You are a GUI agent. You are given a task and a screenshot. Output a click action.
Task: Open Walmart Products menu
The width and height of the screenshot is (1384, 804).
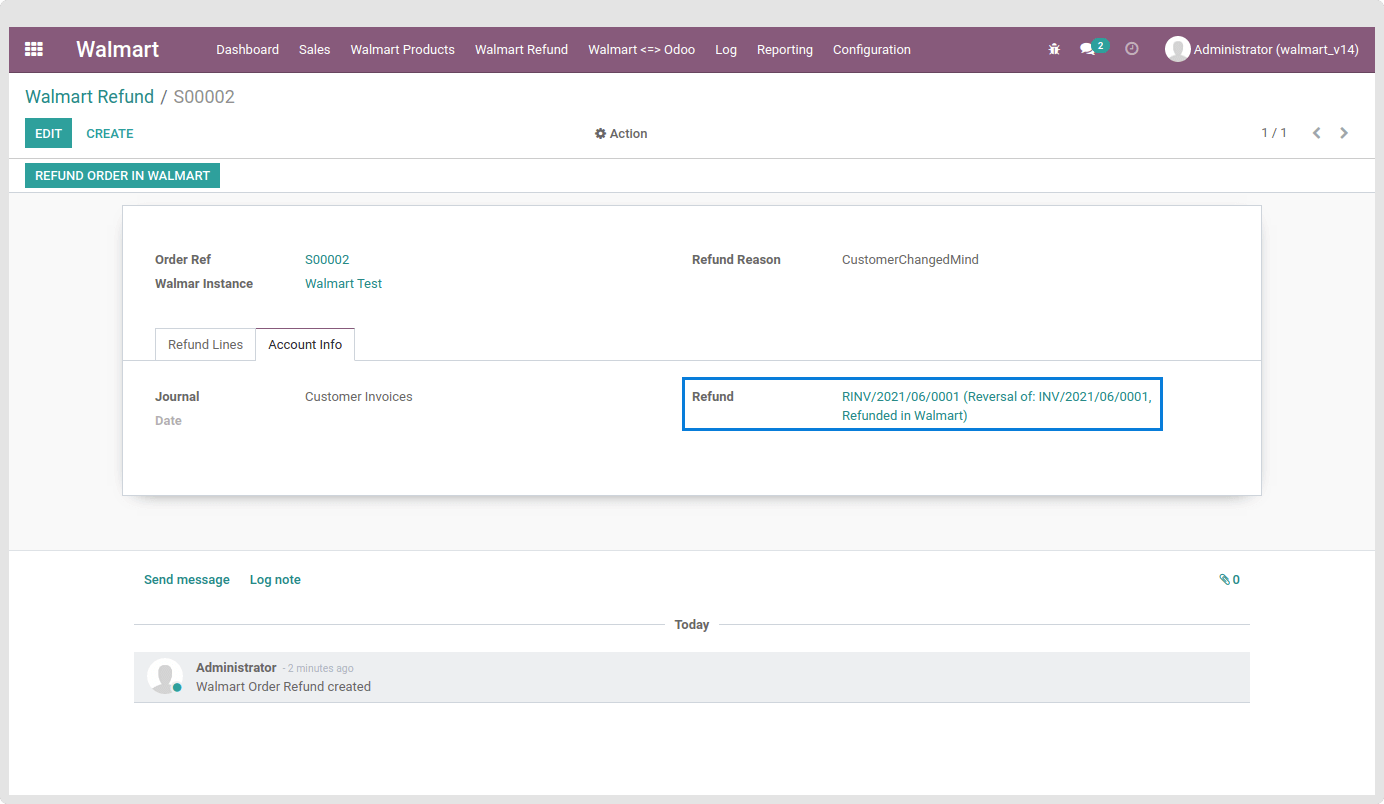[x=402, y=49]
